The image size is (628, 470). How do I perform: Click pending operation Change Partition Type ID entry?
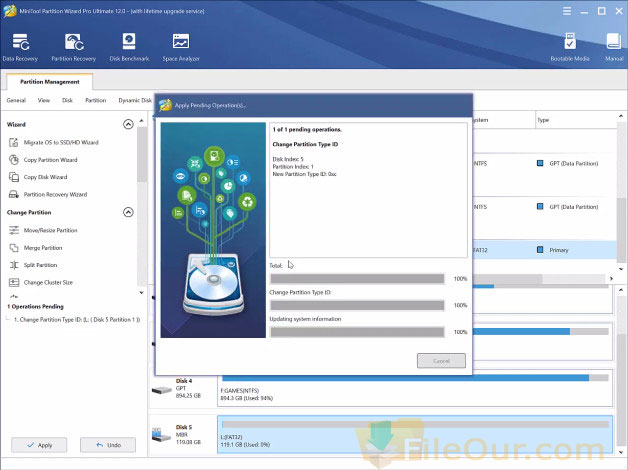pyautogui.click(x=76, y=319)
